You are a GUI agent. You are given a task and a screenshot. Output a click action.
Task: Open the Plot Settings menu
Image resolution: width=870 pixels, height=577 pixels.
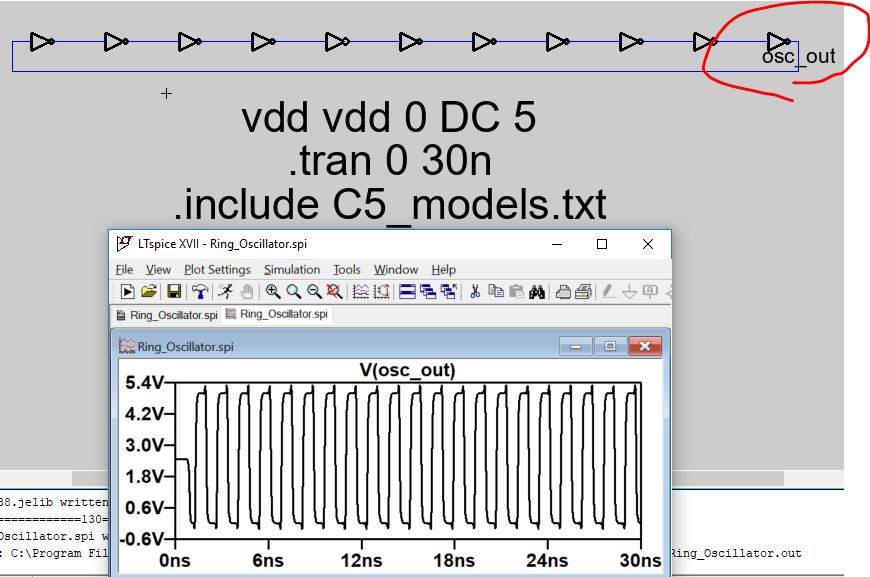click(x=217, y=269)
